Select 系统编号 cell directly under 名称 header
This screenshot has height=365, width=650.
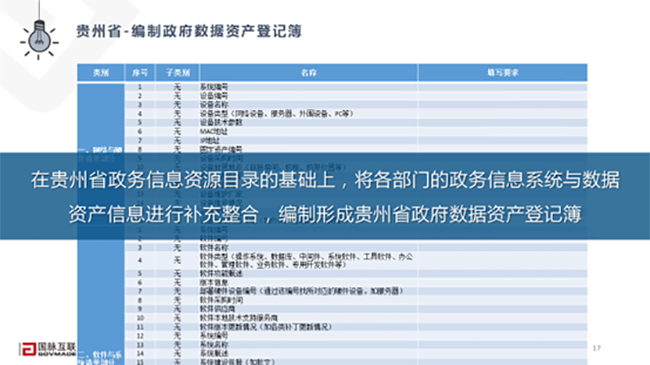coord(308,87)
